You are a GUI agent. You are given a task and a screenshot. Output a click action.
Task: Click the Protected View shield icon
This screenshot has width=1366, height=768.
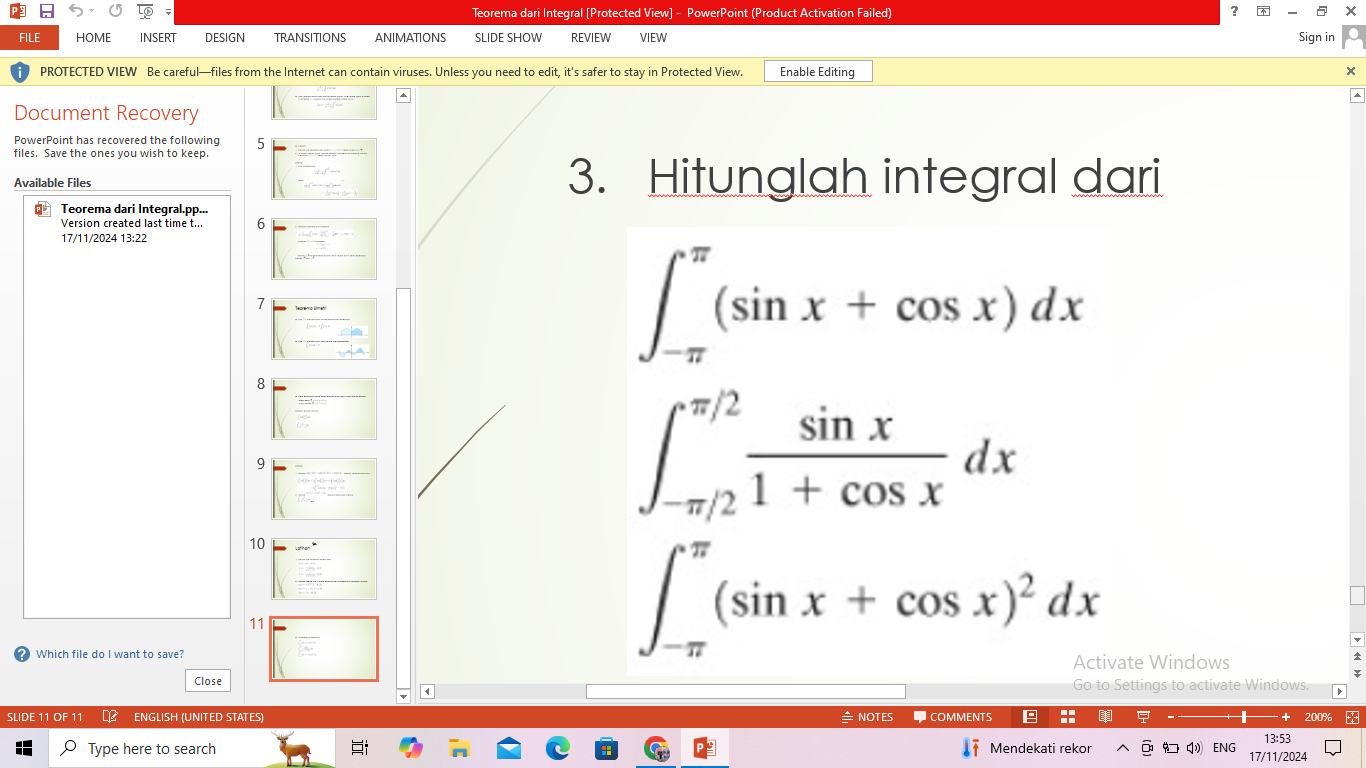click(x=19, y=72)
